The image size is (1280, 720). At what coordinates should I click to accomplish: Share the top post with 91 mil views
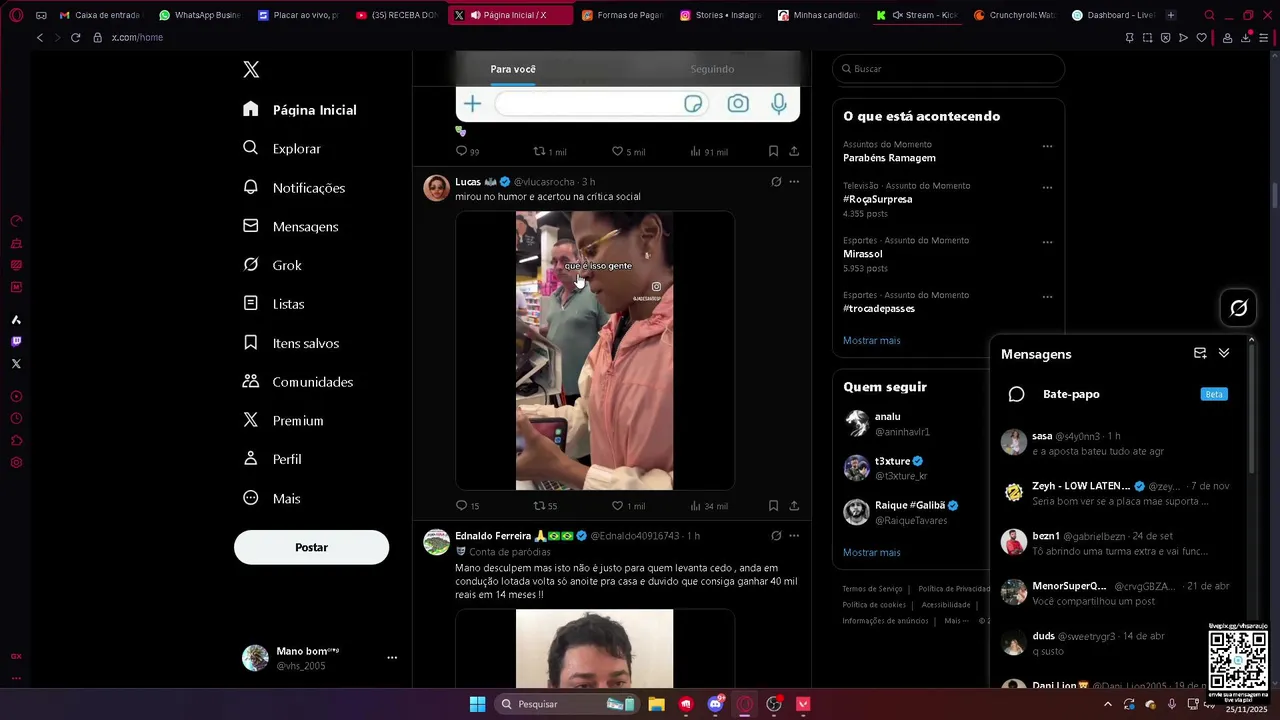pyautogui.click(x=794, y=152)
